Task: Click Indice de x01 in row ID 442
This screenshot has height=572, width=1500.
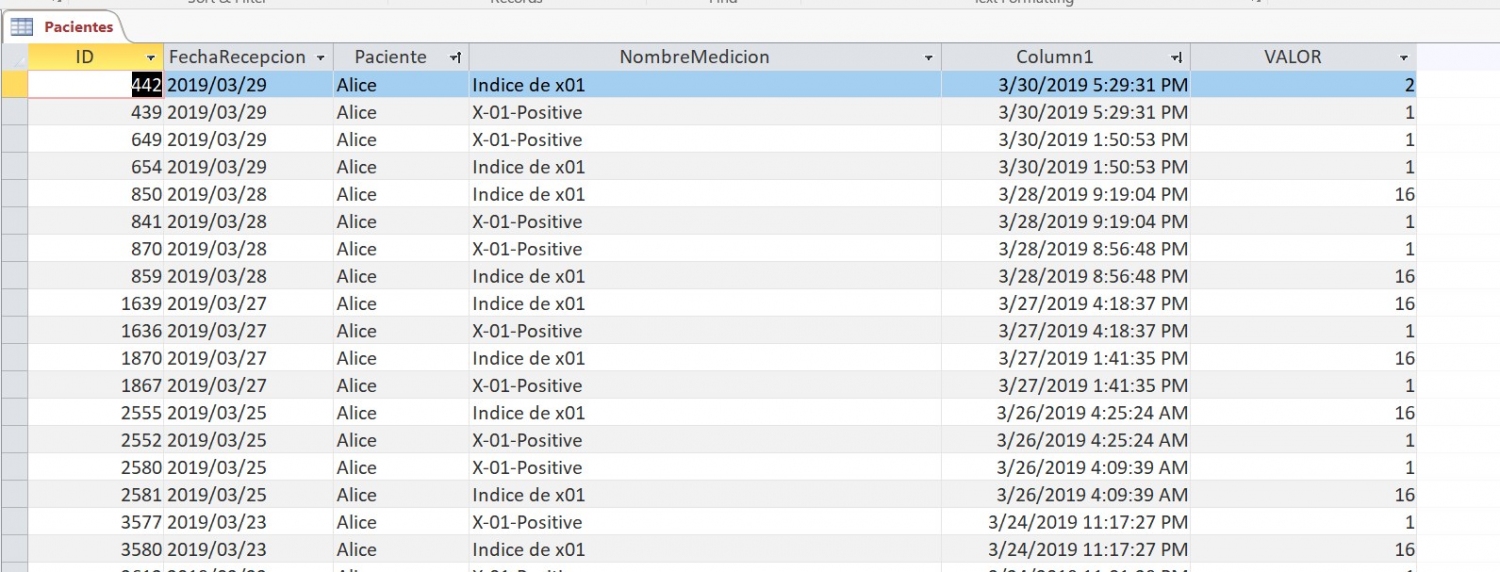Action: coord(529,85)
